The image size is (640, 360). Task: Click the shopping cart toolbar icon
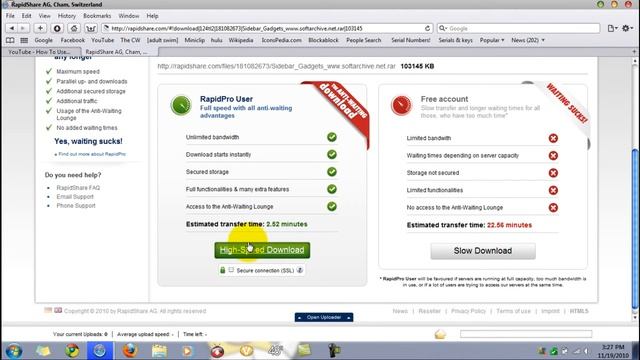coord(91,28)
